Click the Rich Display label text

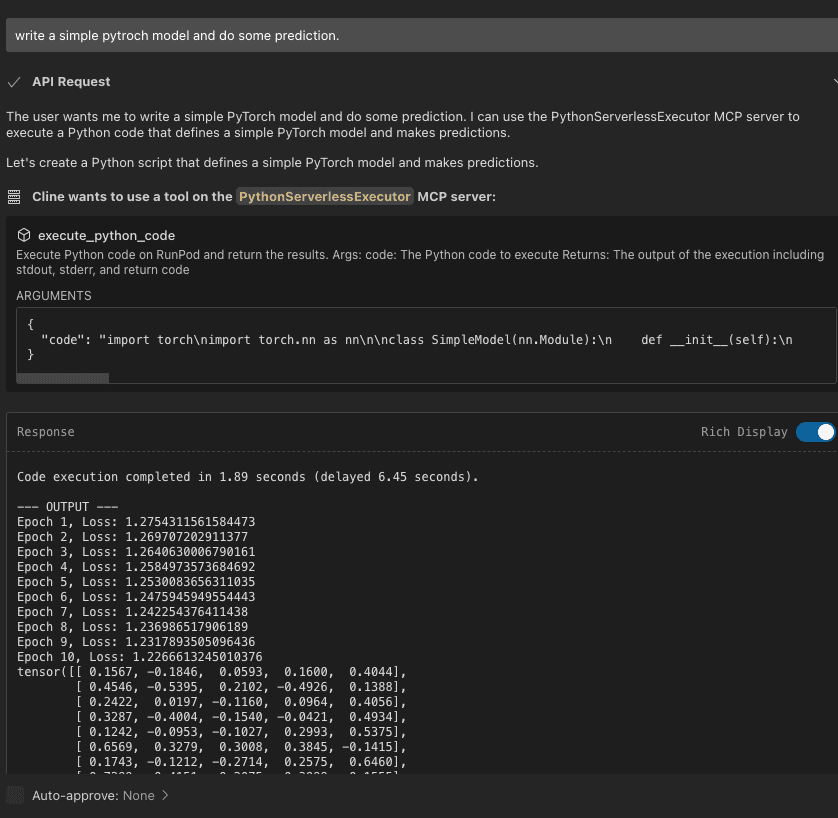point(744,432)
